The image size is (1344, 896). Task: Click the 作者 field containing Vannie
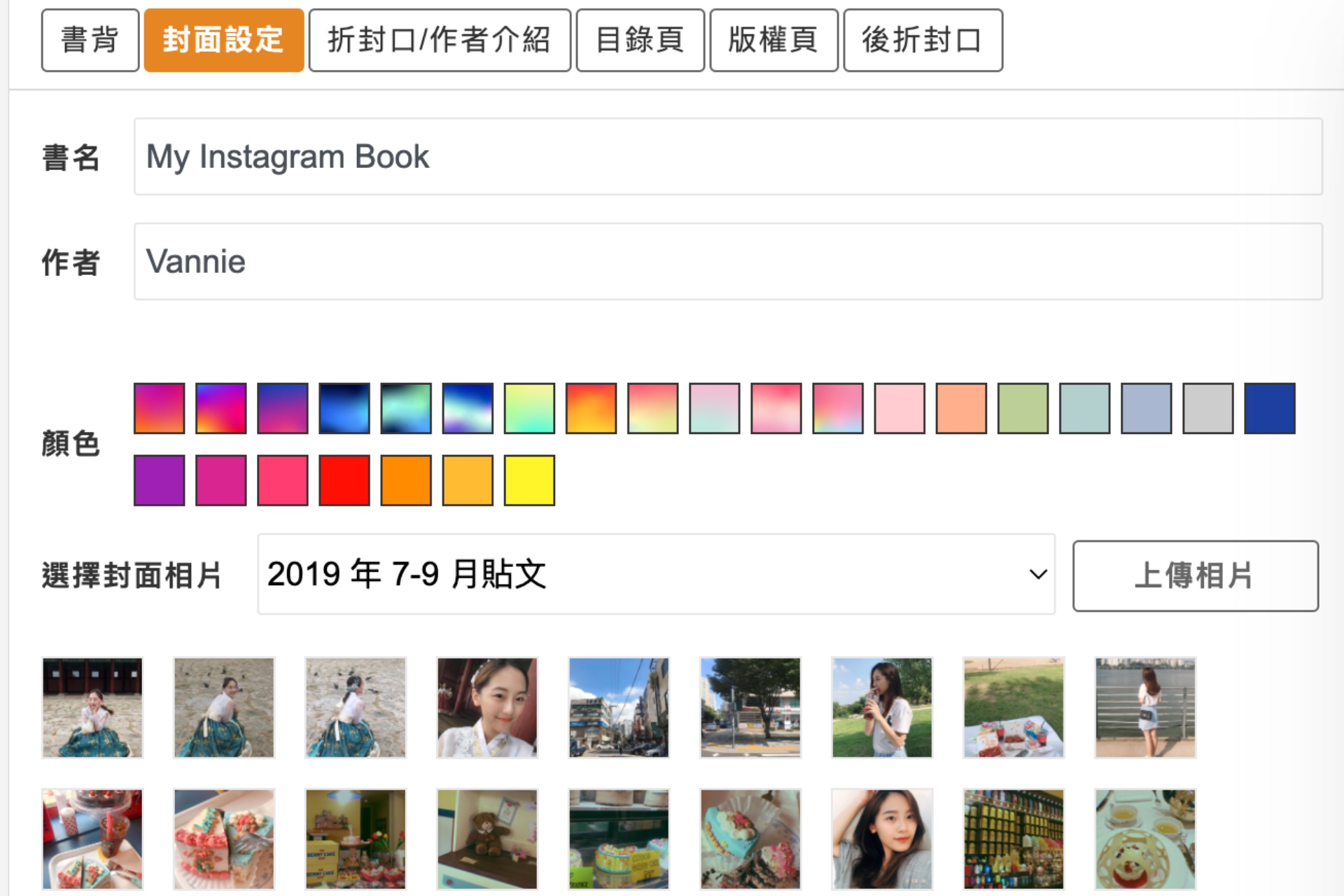[728, 261]
